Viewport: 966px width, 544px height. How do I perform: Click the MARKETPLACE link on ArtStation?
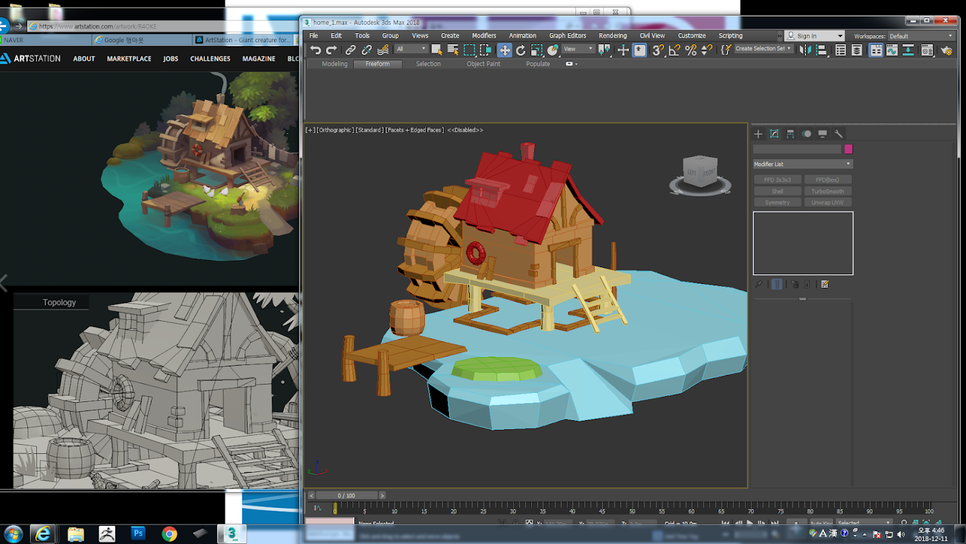(129, 59)
